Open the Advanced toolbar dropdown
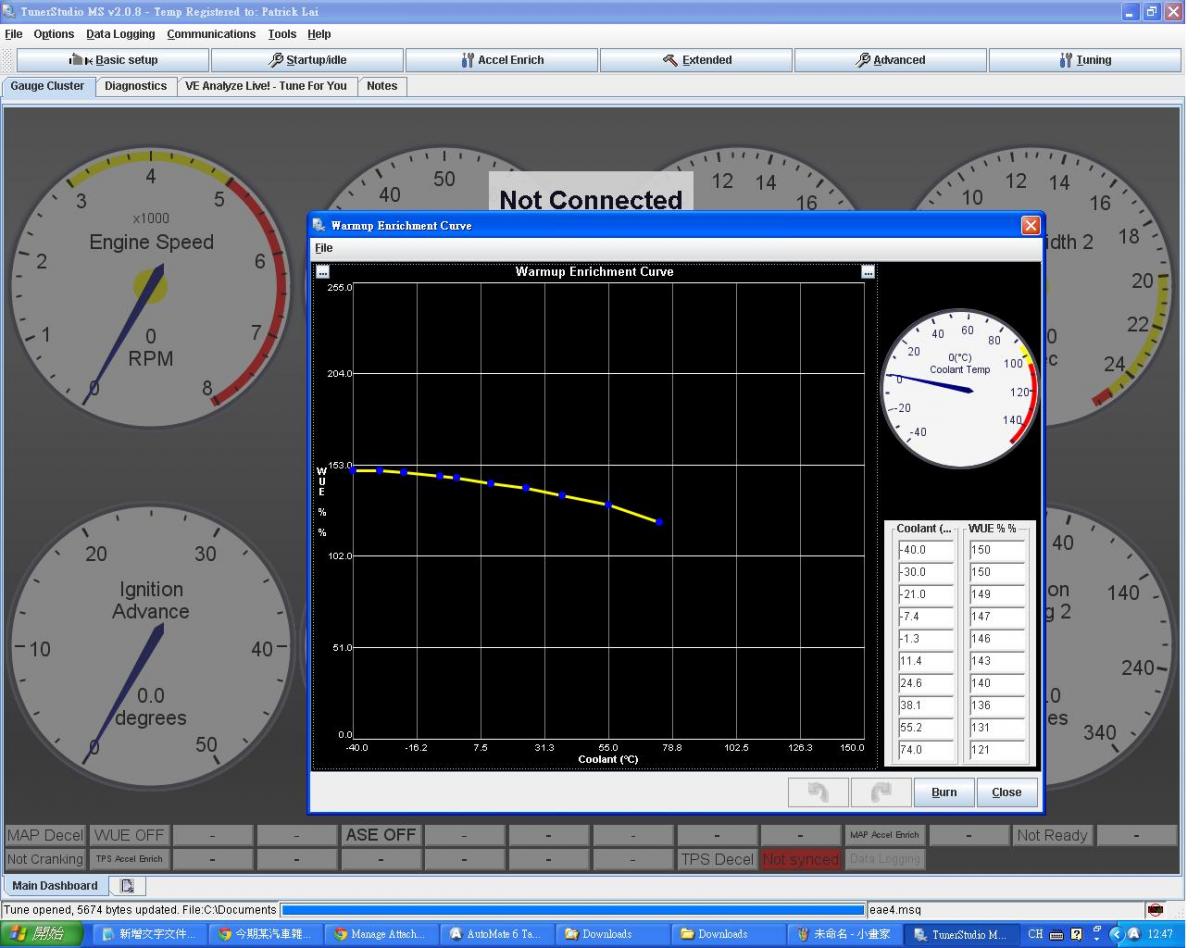 (891, 60)
